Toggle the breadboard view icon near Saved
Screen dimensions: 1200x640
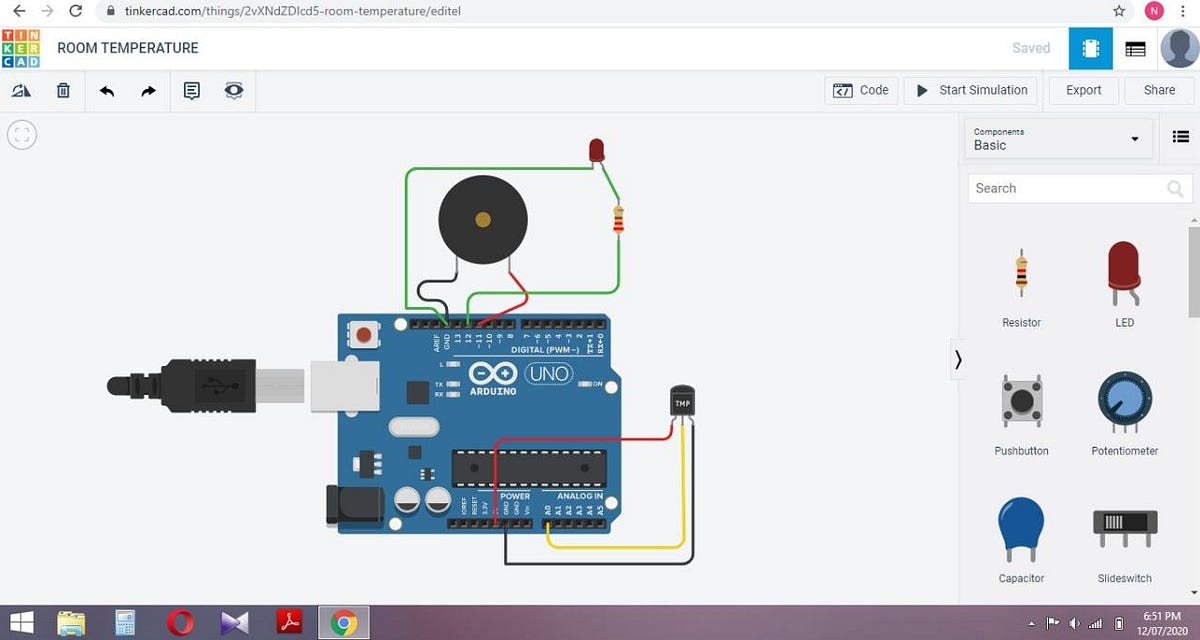[x=1090, y=47]
